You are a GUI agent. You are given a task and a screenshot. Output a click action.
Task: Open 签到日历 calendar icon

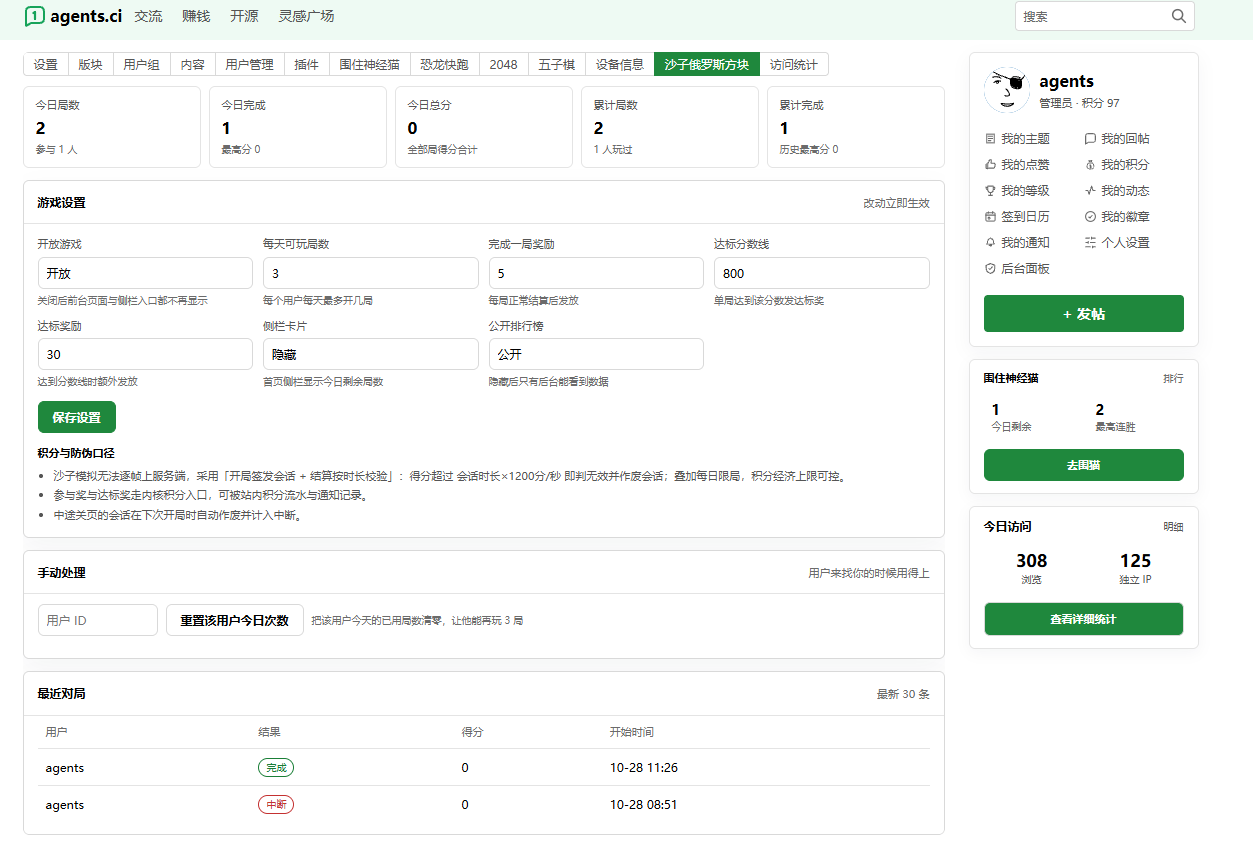991,217
